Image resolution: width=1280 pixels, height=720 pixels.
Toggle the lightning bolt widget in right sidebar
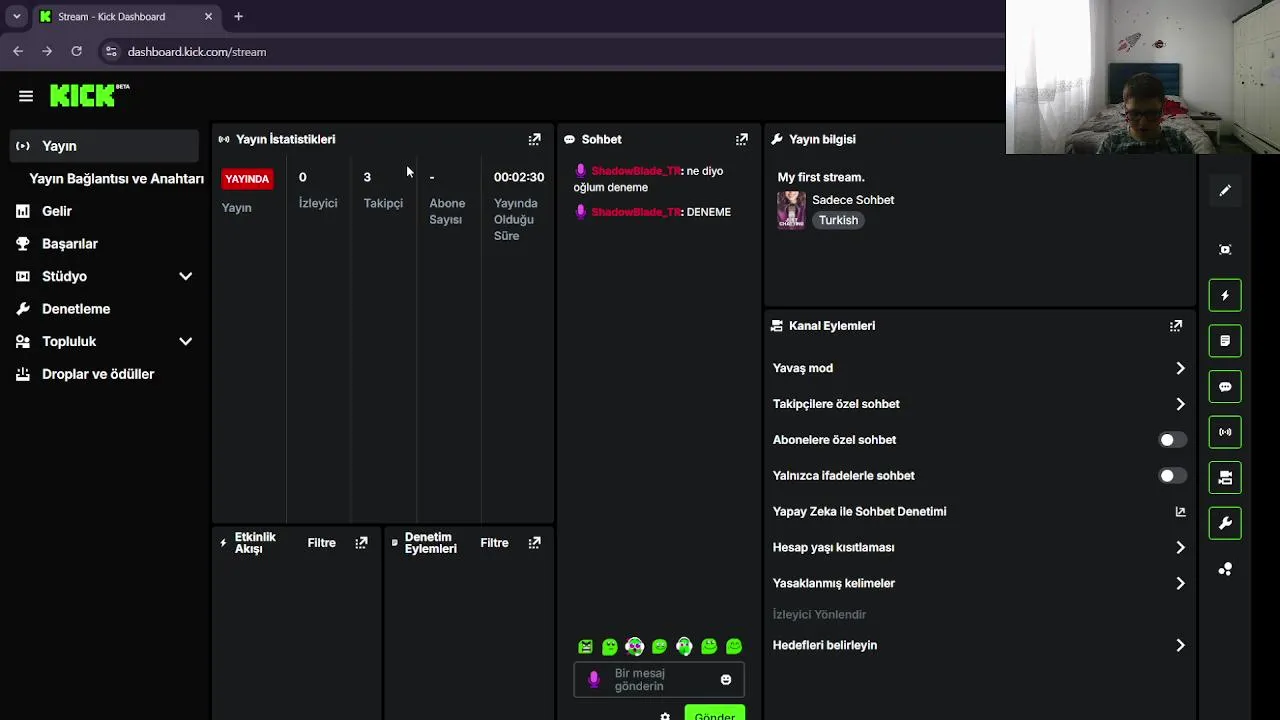[1225, 295]
